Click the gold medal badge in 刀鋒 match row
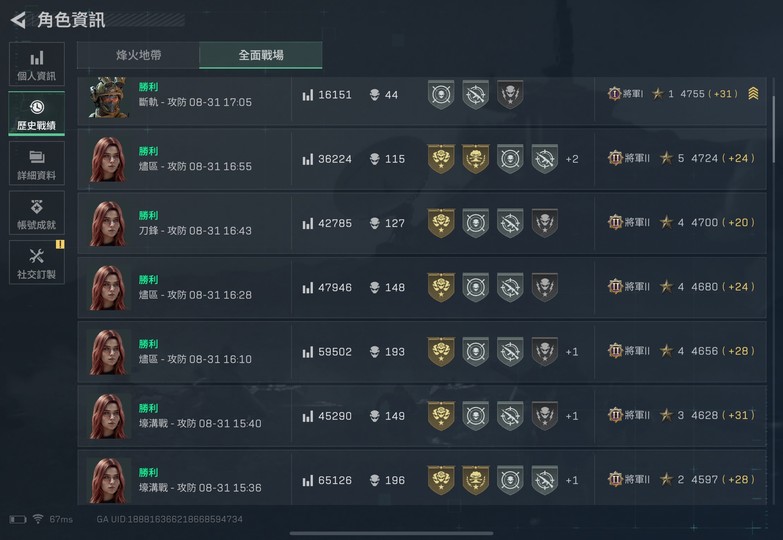 441,223
